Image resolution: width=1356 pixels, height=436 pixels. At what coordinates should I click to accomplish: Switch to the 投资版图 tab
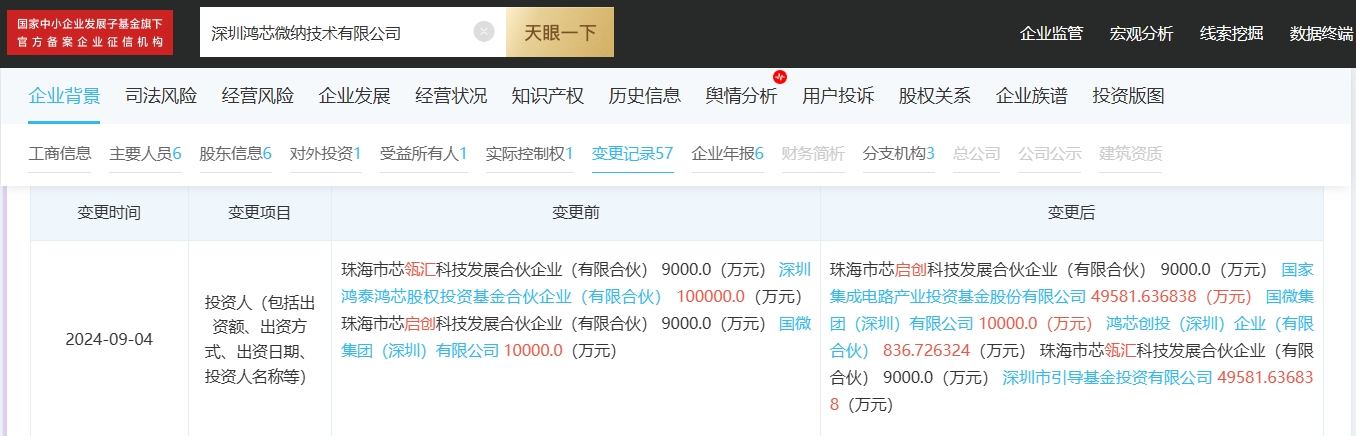1128,96
